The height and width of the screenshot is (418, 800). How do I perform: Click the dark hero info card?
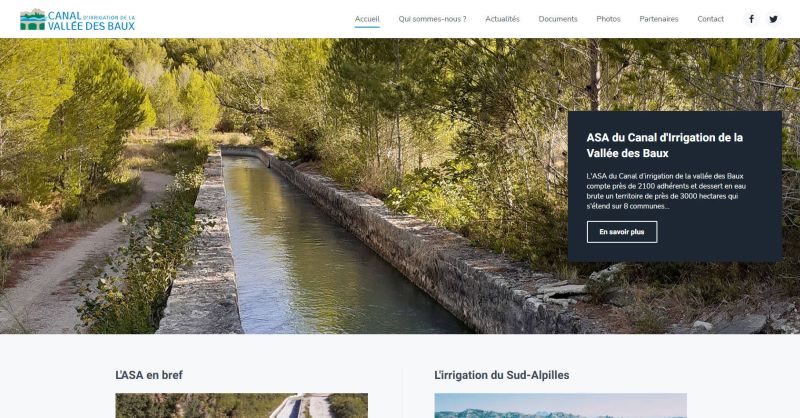click(x=674, y=186)
